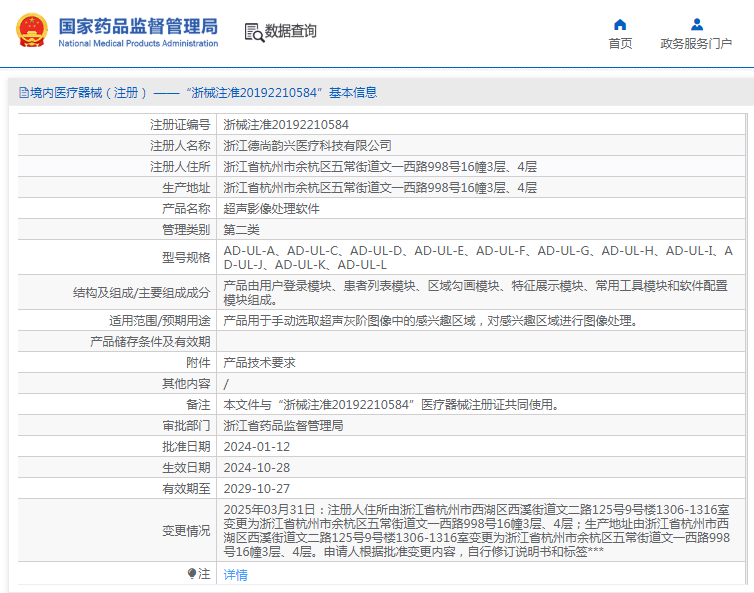Click the national emblem logo

(x=32, y=30)
